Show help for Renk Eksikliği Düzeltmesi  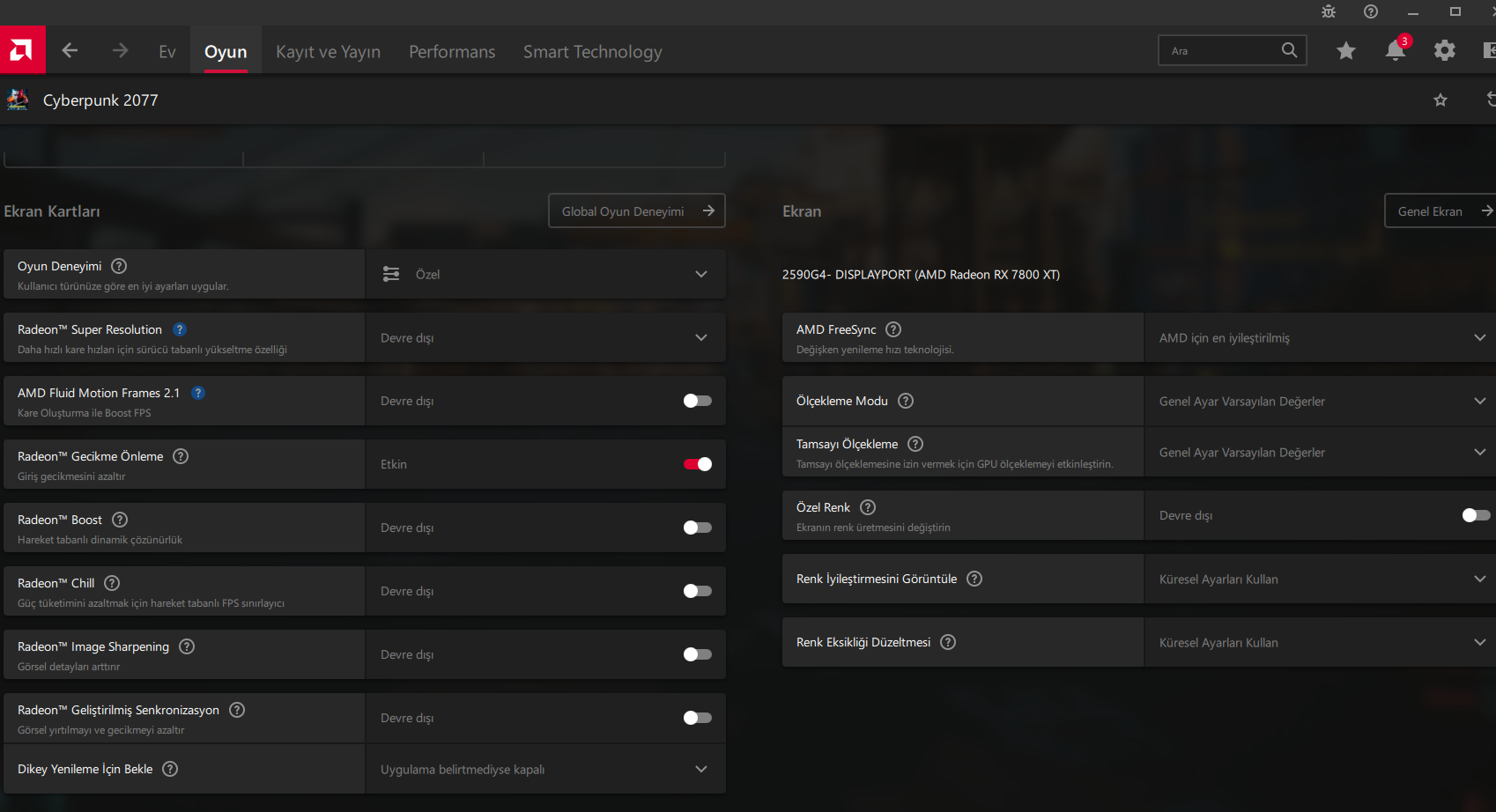point(948,642)
